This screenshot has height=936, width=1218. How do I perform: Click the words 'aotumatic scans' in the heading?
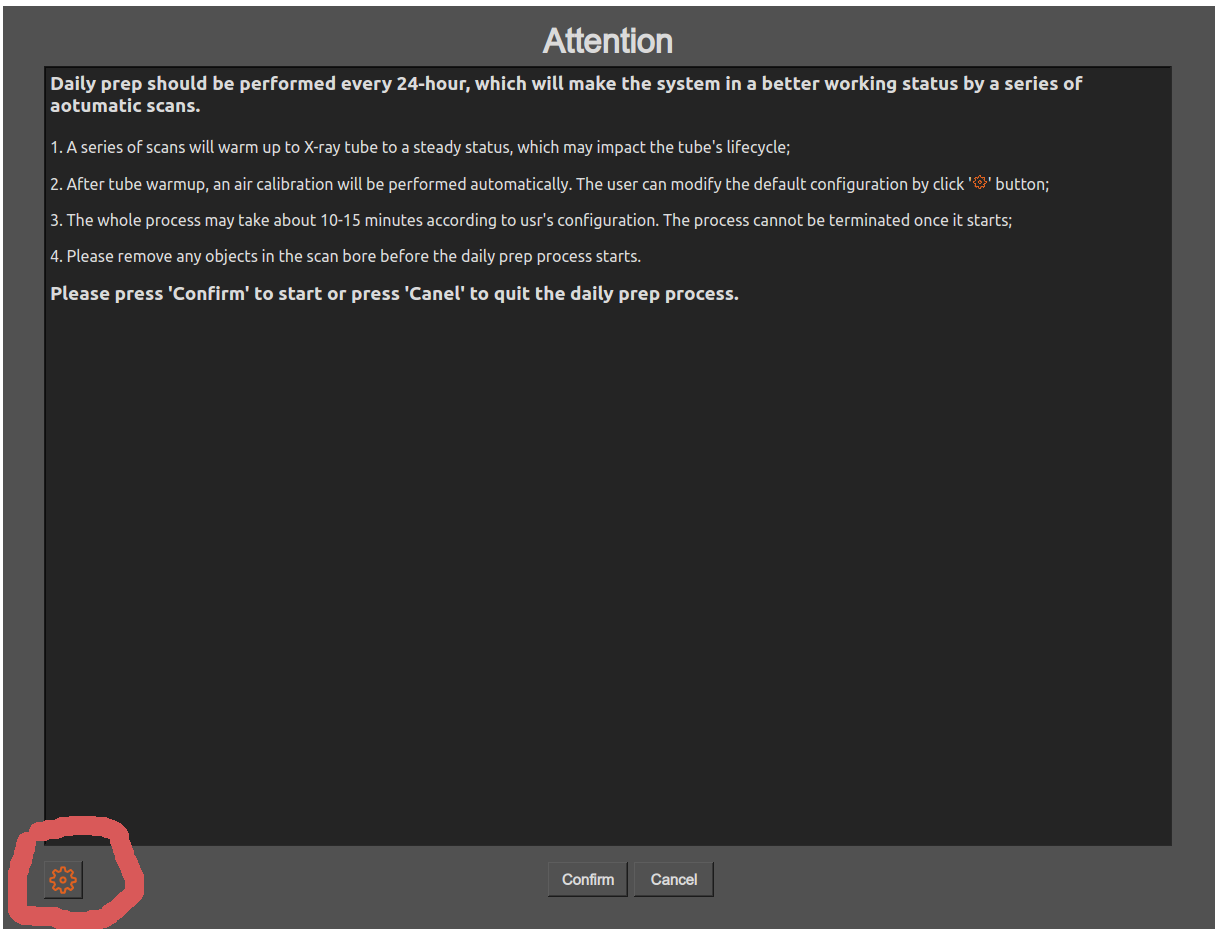point(124,106)
